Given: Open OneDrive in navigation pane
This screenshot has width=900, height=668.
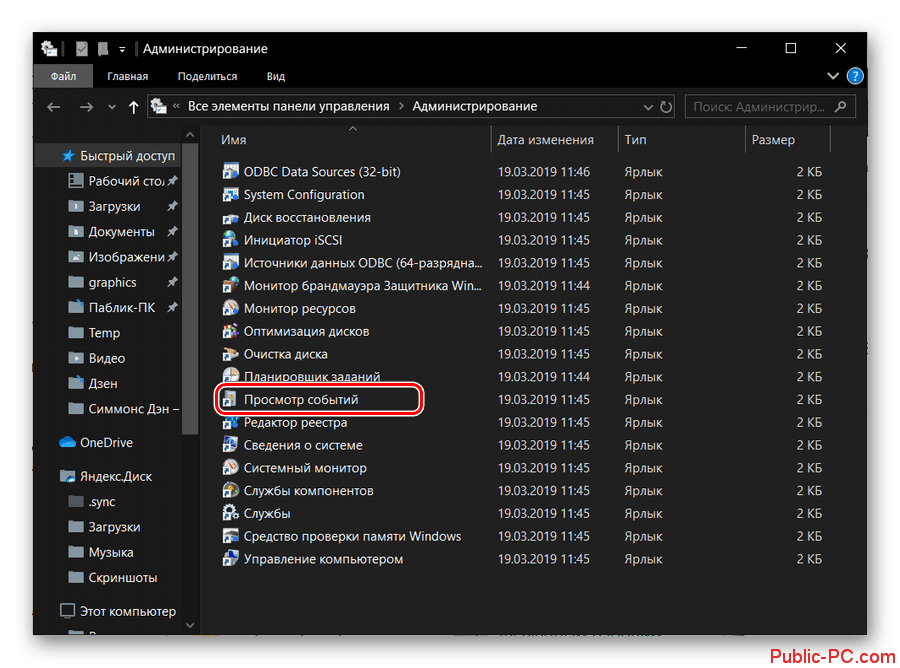Looking at the screenshot, I should [106, 442].
